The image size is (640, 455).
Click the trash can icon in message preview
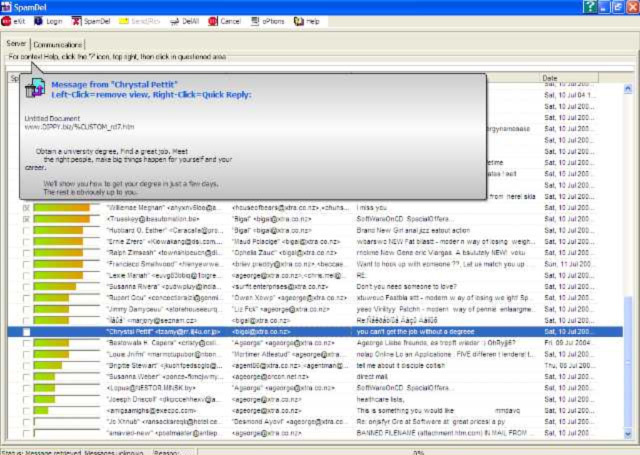coord(35,89)
